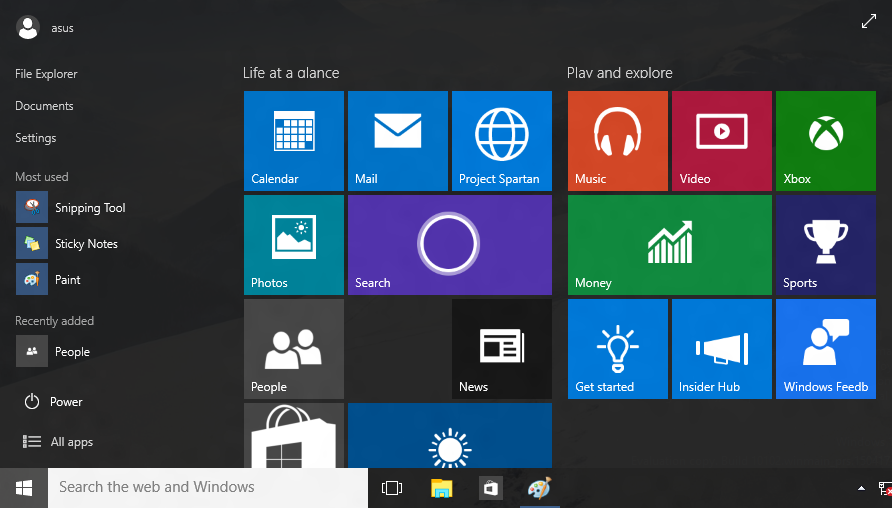Open File Explorer from Start list
892x508 pixels.
(x=46, y=74)
